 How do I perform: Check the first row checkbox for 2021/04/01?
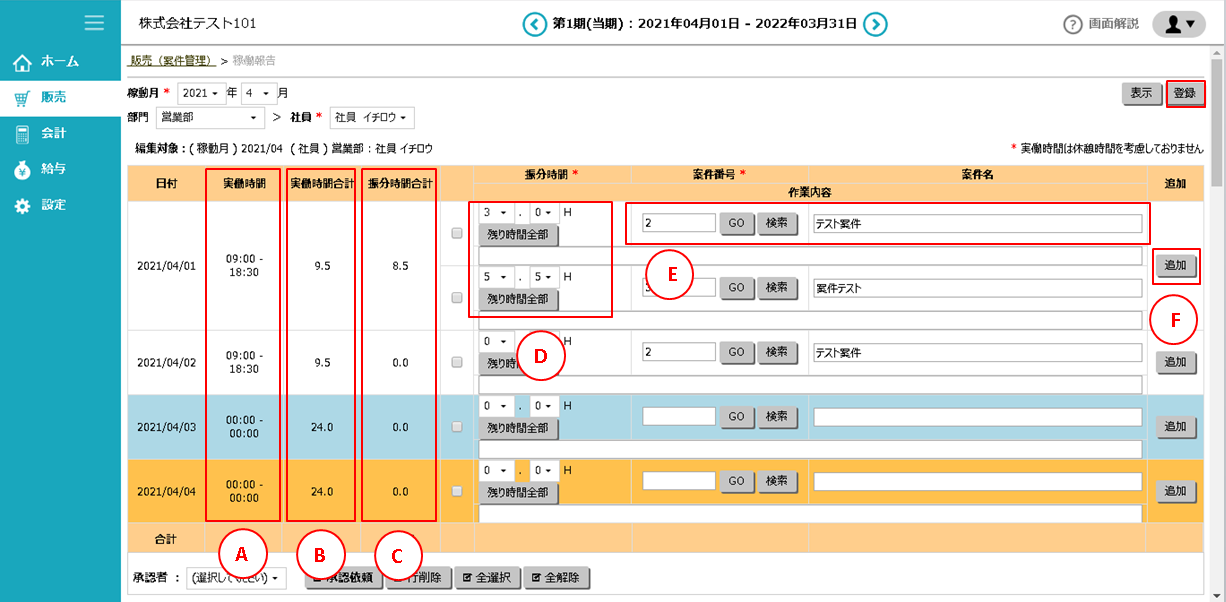(457, 234)
